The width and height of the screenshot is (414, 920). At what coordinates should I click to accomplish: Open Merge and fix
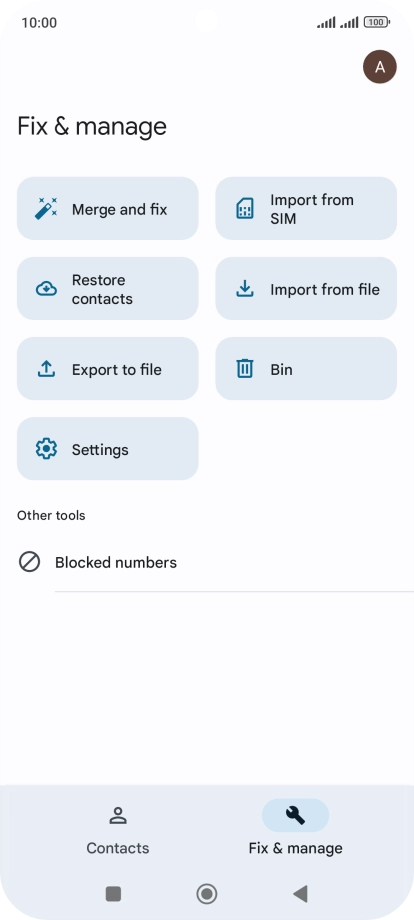click(x=107, y=208)
